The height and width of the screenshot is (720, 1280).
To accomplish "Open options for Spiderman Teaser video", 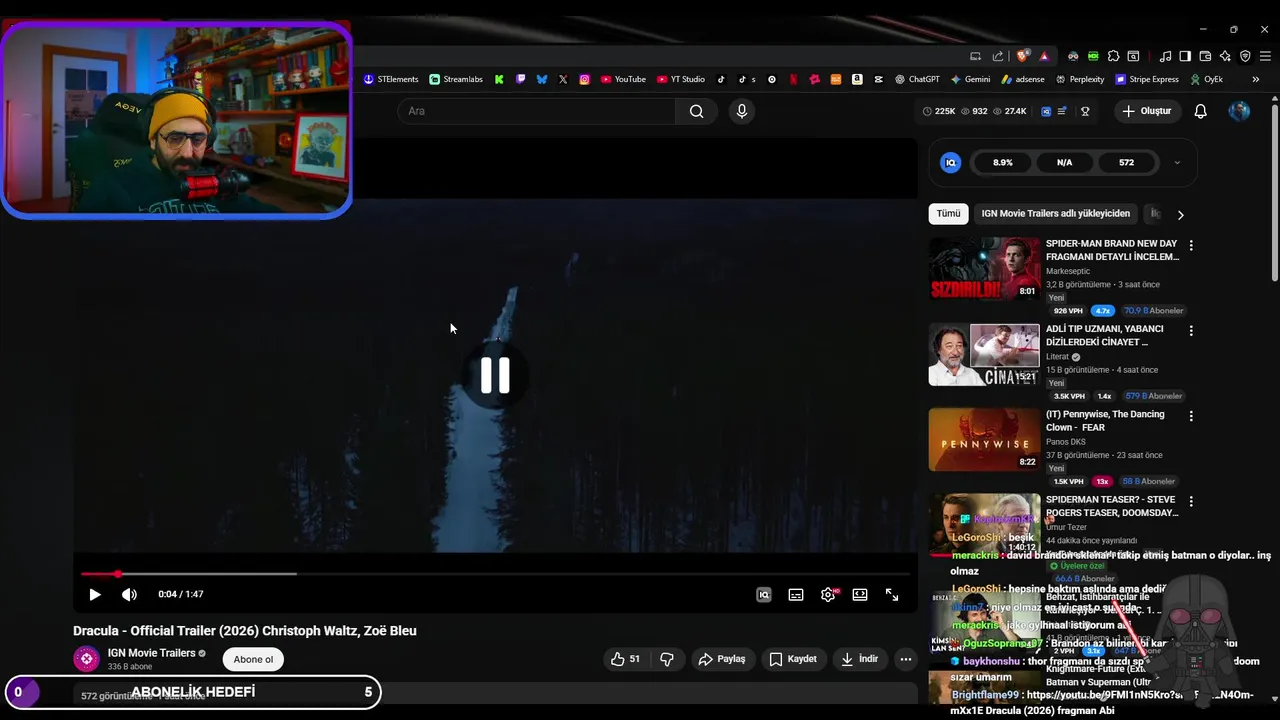I will tap(1190, 501).
